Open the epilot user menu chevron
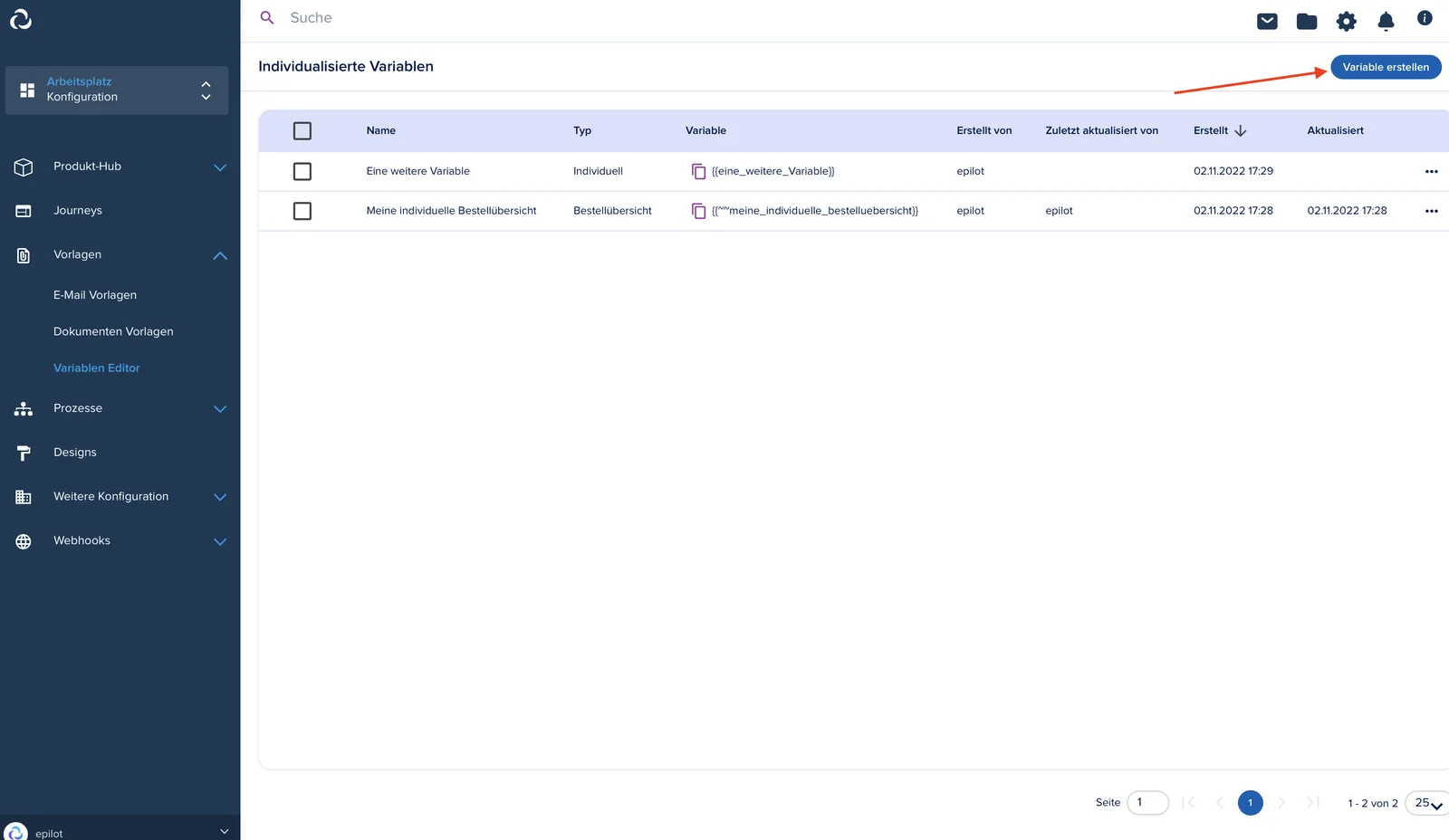1449x840 pixels. 225,831
